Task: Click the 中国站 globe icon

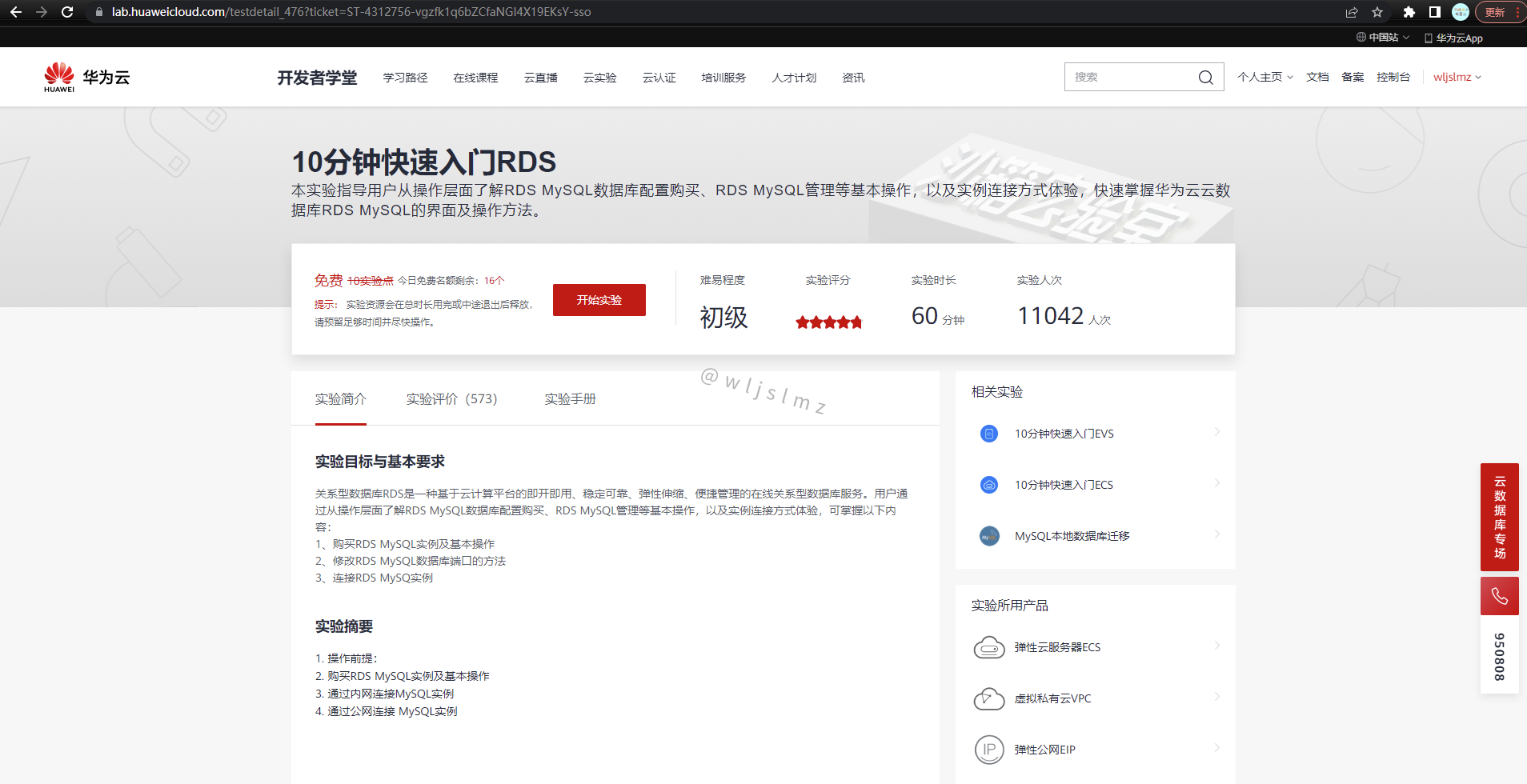Action: 1361,37
